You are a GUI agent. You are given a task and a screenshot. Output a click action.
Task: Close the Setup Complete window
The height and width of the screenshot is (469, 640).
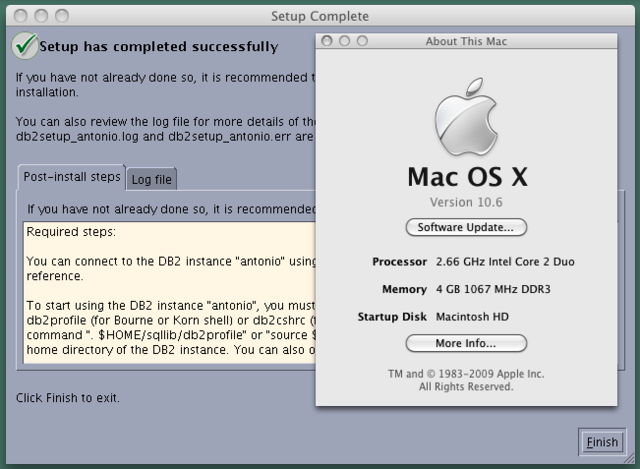[21, 16]
